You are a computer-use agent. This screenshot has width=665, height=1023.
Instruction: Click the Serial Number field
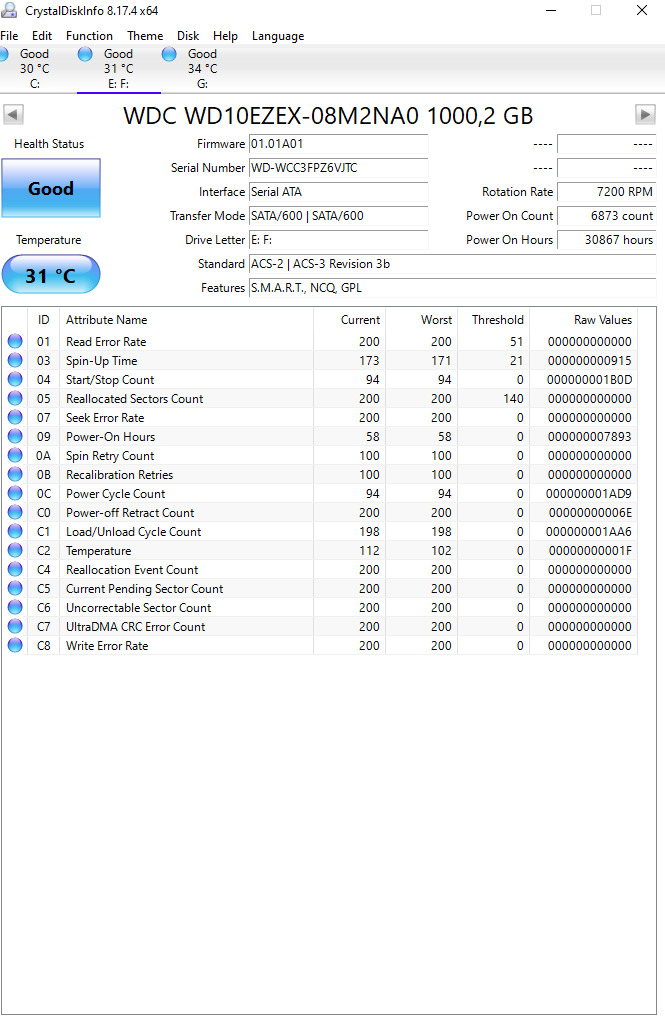[339, 168]
